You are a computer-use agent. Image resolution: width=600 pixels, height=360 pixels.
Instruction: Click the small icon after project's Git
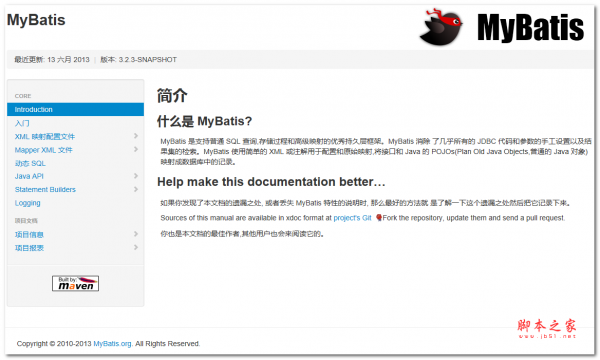point(378,218)
